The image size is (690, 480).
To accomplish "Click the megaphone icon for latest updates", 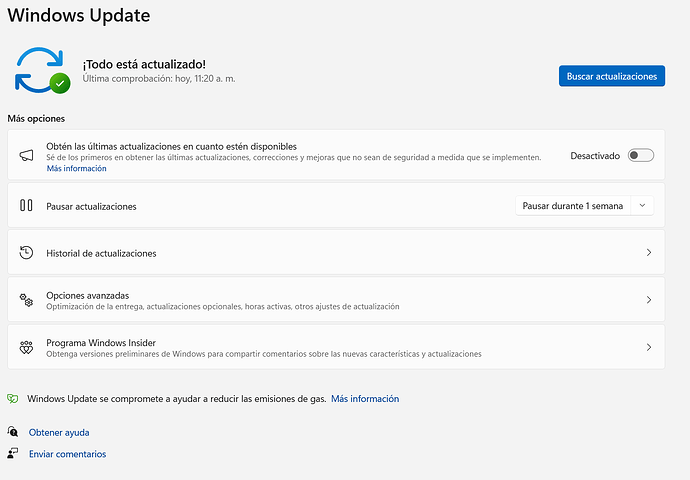I will (26, 155).
